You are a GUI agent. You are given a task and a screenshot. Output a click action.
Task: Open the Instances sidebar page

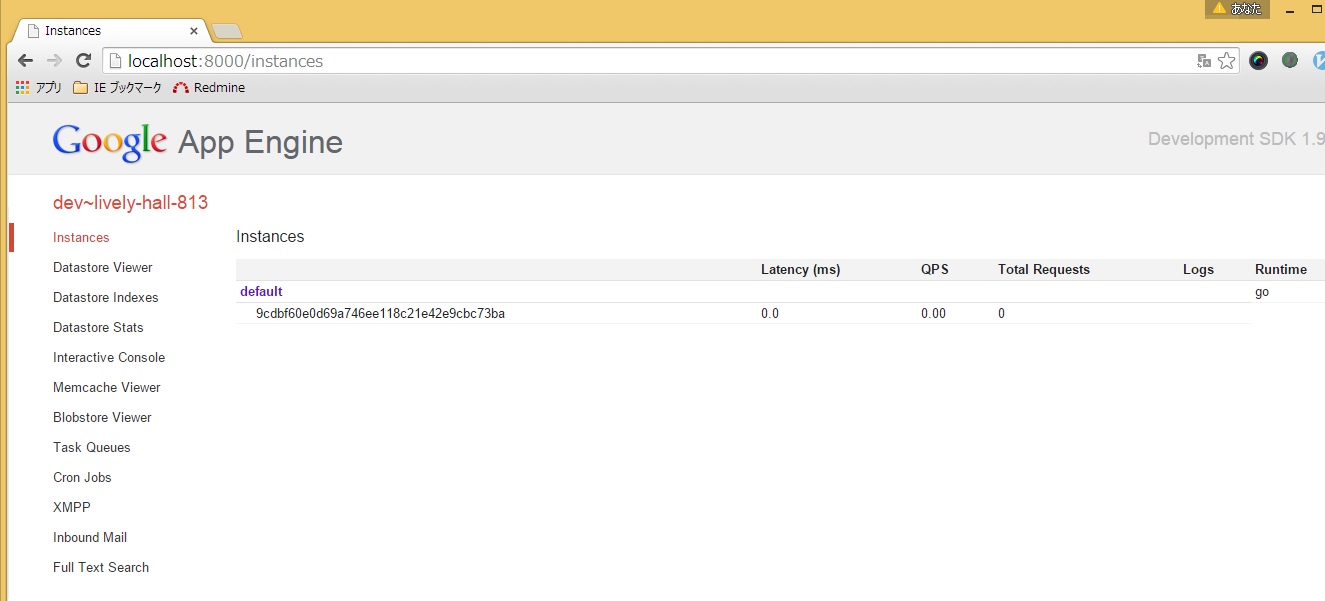81,238
